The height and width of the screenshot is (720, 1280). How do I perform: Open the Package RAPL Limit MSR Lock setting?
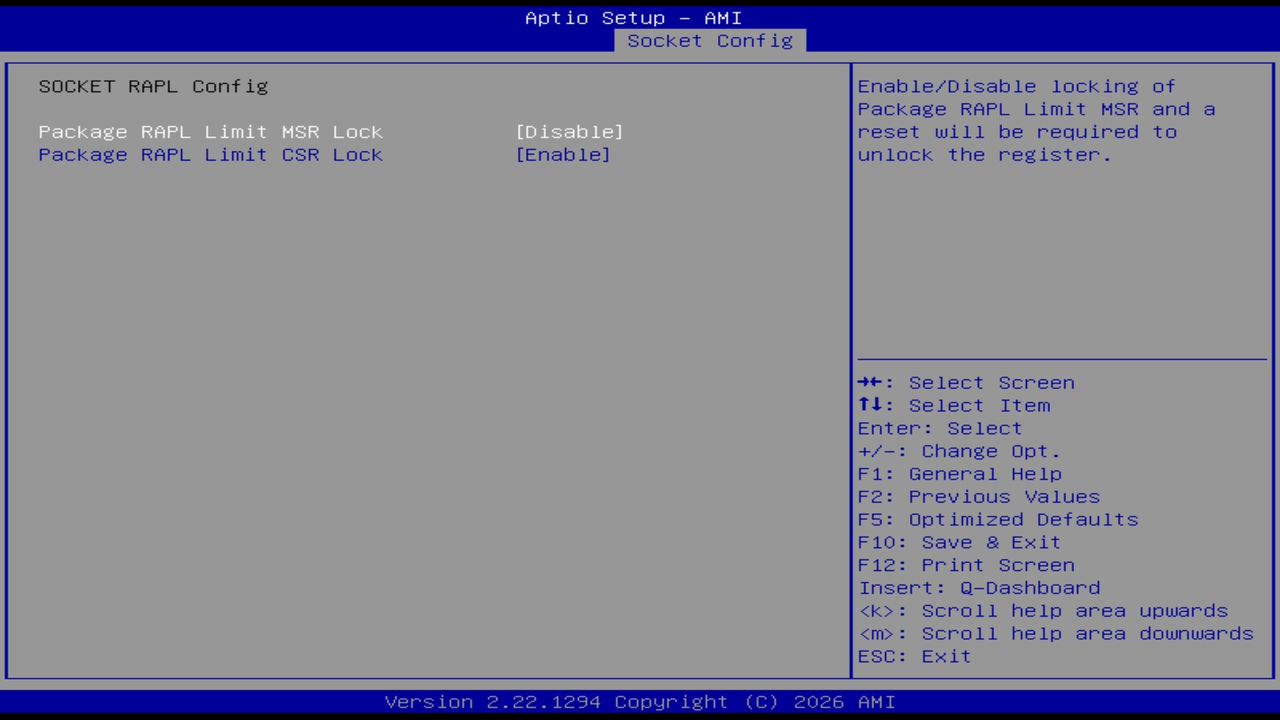(210, 131)
